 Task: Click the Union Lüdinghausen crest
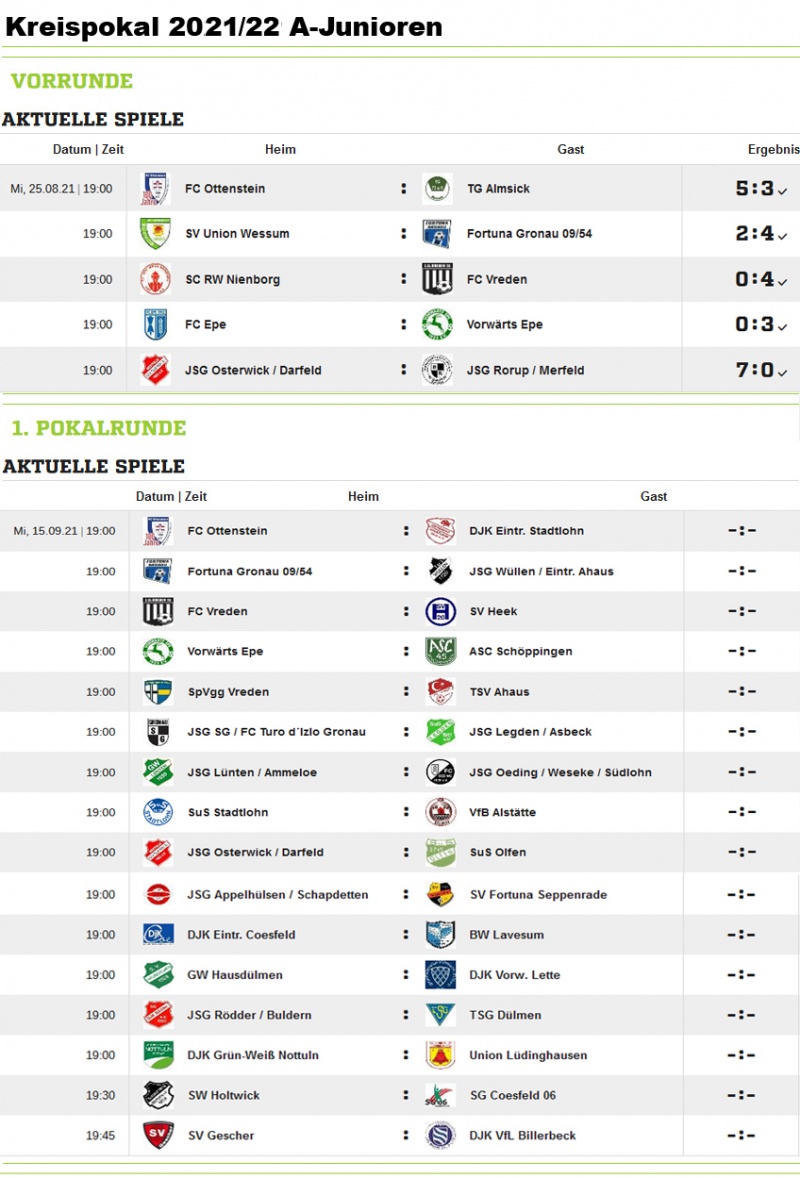[440, 1055]
